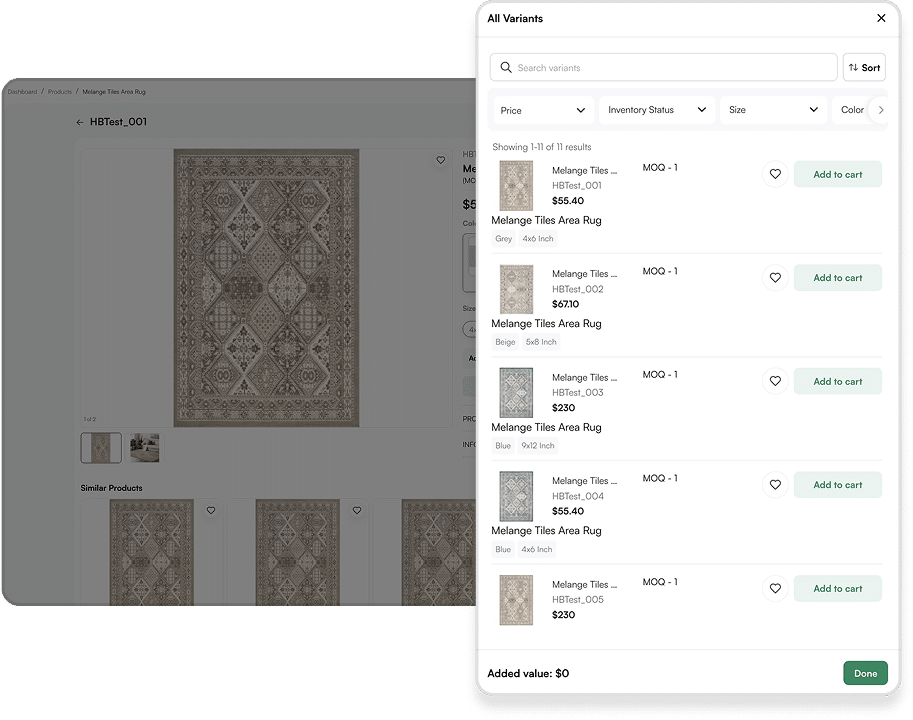The image size is (913, 720).
Task: Select the room scene gallery thumbnail
Action: (144, 448)
